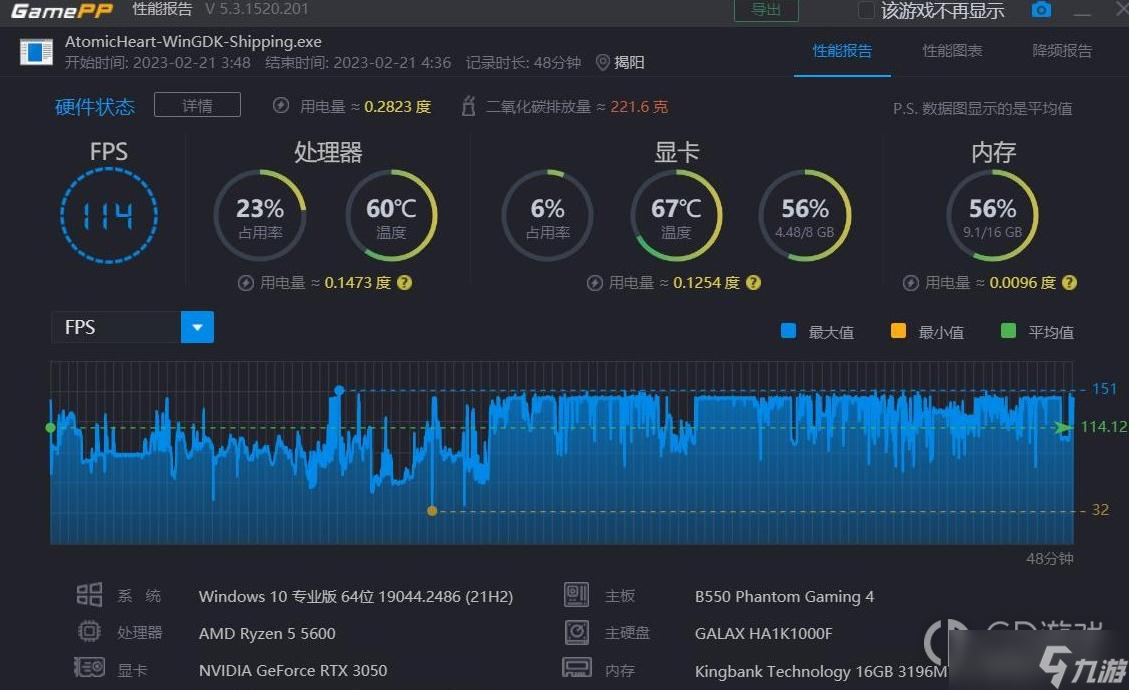Click the 导出 export button
This screenshot has height=690, width=1129.
pos(766,10)
